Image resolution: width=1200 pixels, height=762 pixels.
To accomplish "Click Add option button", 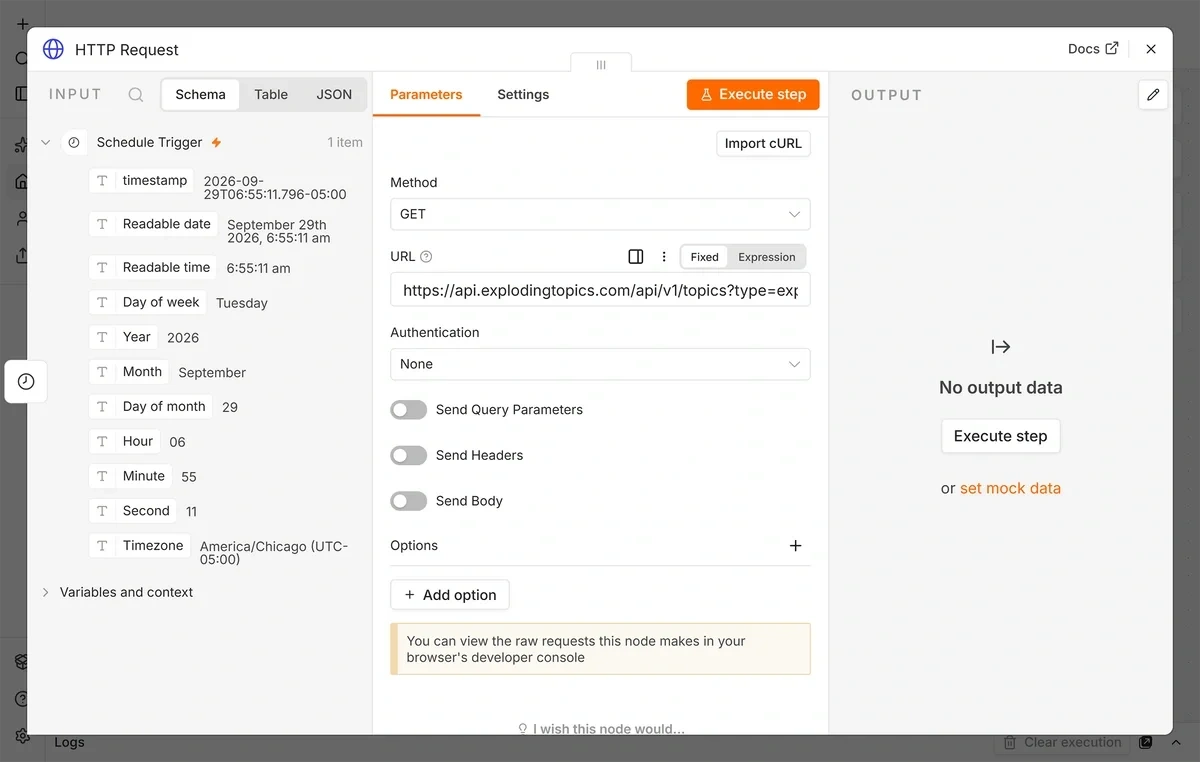I will 450,595.
